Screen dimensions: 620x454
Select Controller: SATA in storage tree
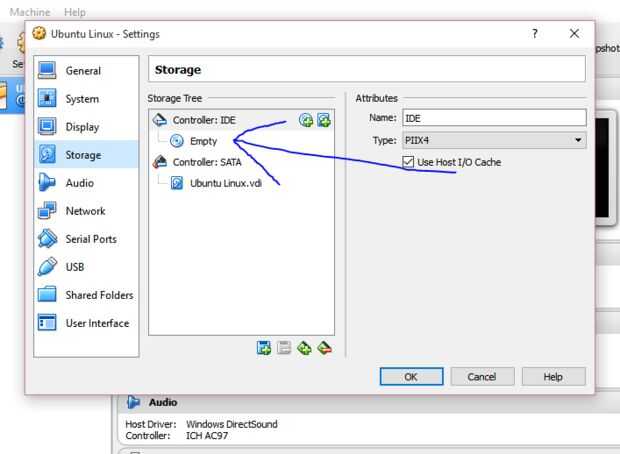[x=207, y=162]
